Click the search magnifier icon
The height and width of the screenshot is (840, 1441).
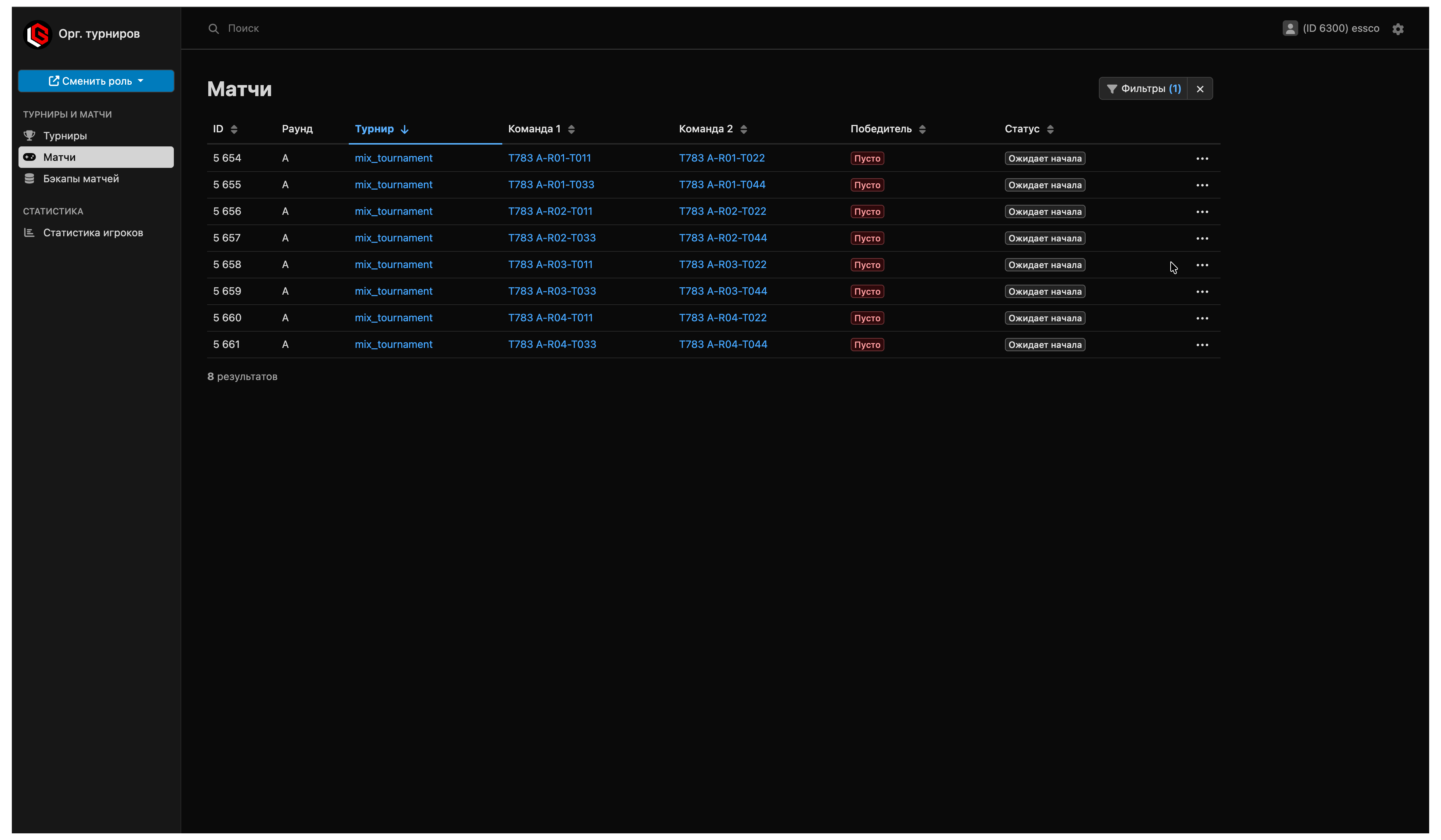point(213,28)
